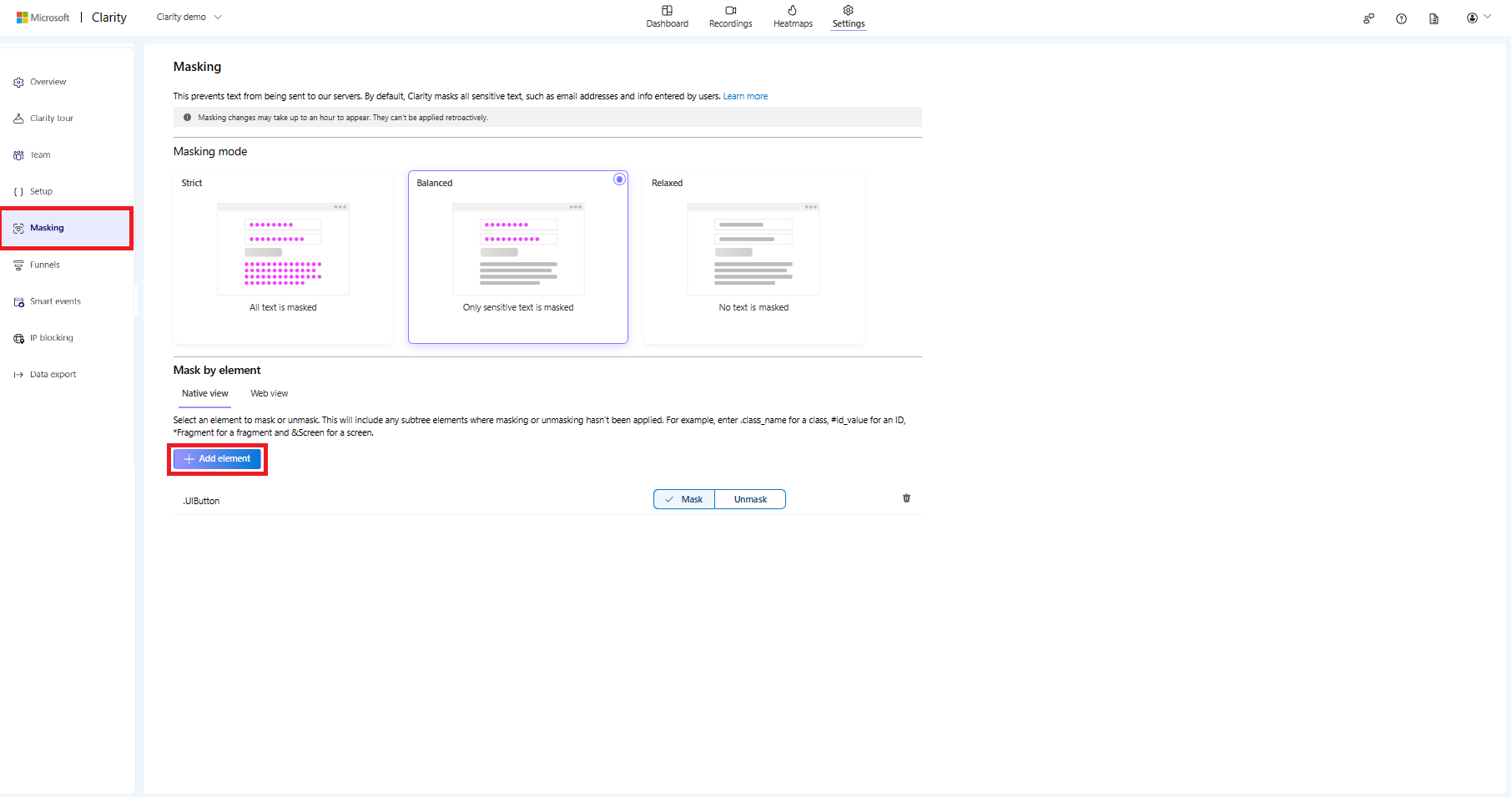Choose the Strict masking mode card
The height and width of the screenshot is (798, 1512).
[283, 257]
